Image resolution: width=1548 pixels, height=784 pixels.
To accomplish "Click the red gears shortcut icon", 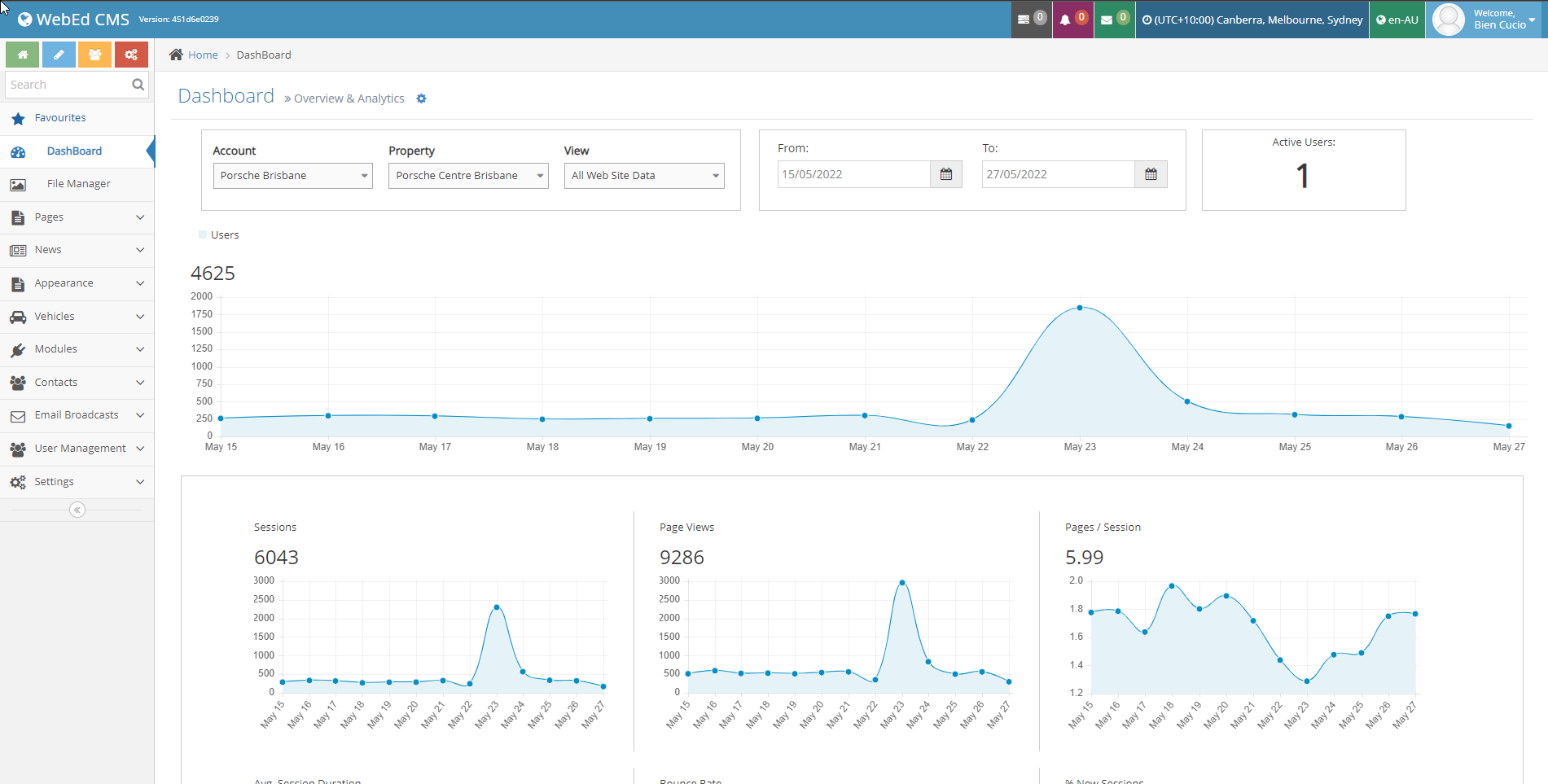I will point(131,54).
